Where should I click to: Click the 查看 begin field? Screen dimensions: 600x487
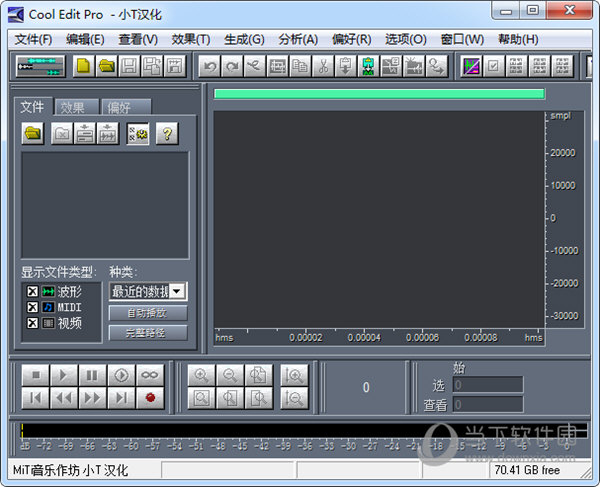488,404
